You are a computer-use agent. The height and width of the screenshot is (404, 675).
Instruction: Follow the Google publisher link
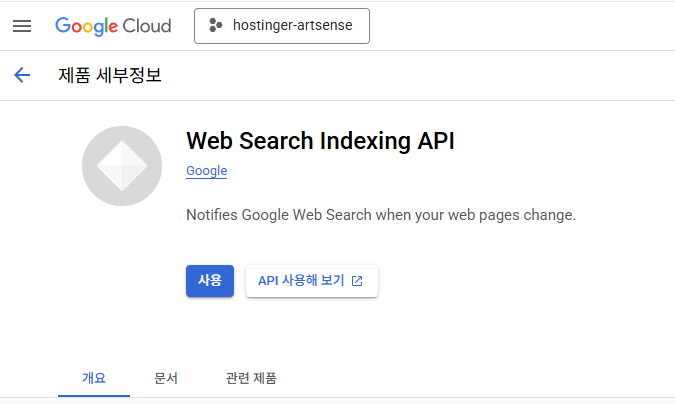207,171
